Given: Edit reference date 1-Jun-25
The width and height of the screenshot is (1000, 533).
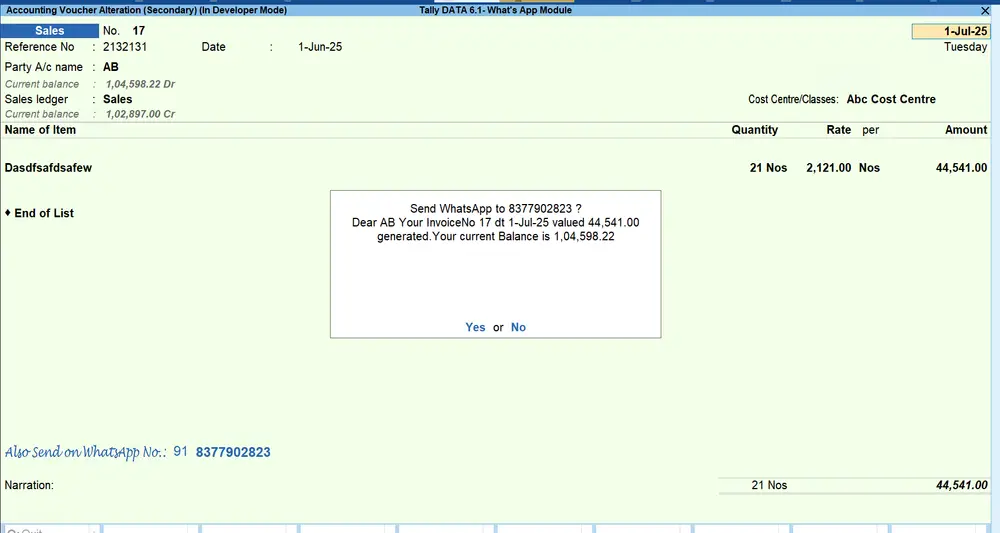Looking at the screenshot, I should pyautogui.click(x=320, y=47).
